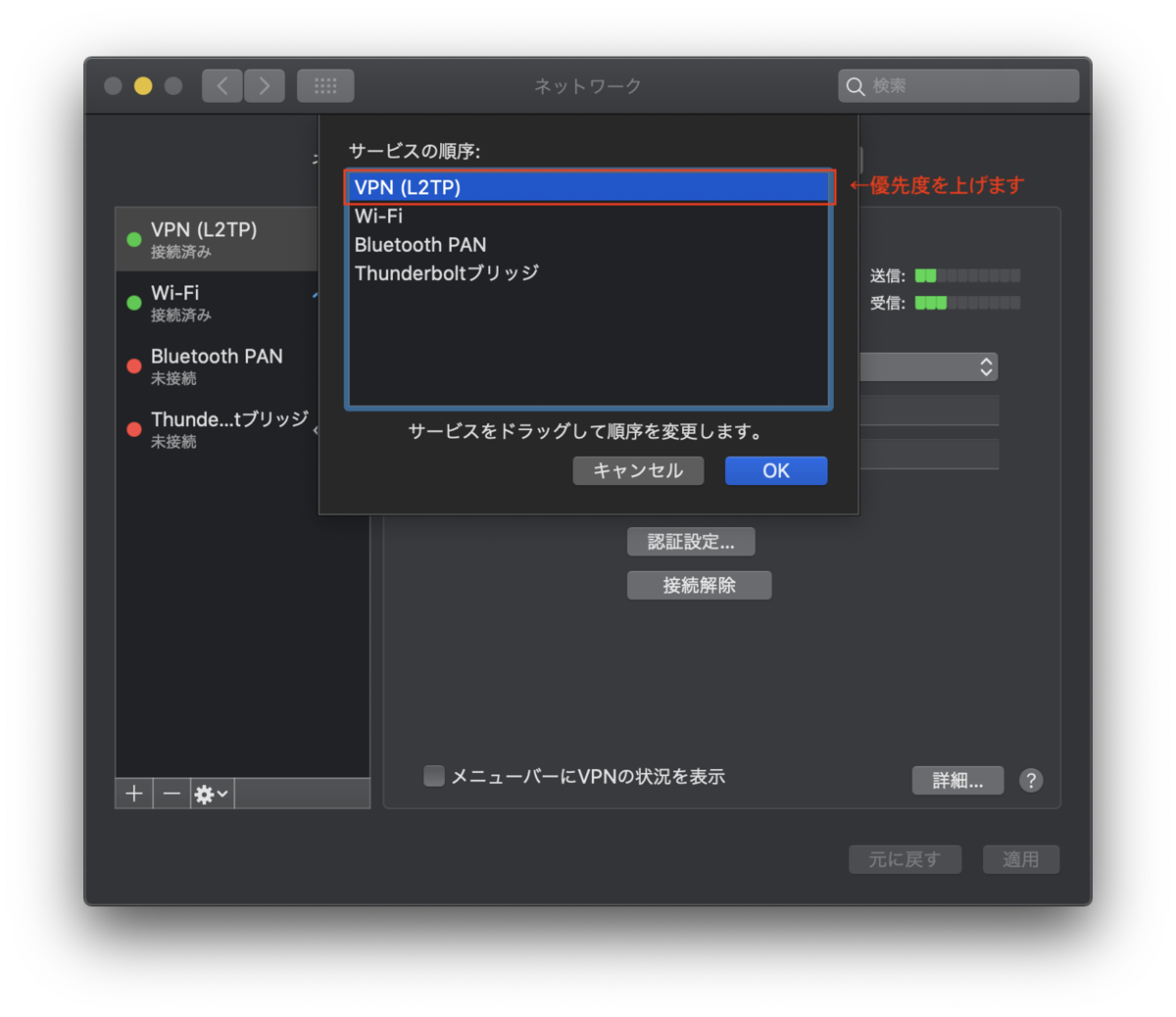The image size is (1176, 1017).
Task: Click the Add service plus icon
Action: click(x=133, y=794)
